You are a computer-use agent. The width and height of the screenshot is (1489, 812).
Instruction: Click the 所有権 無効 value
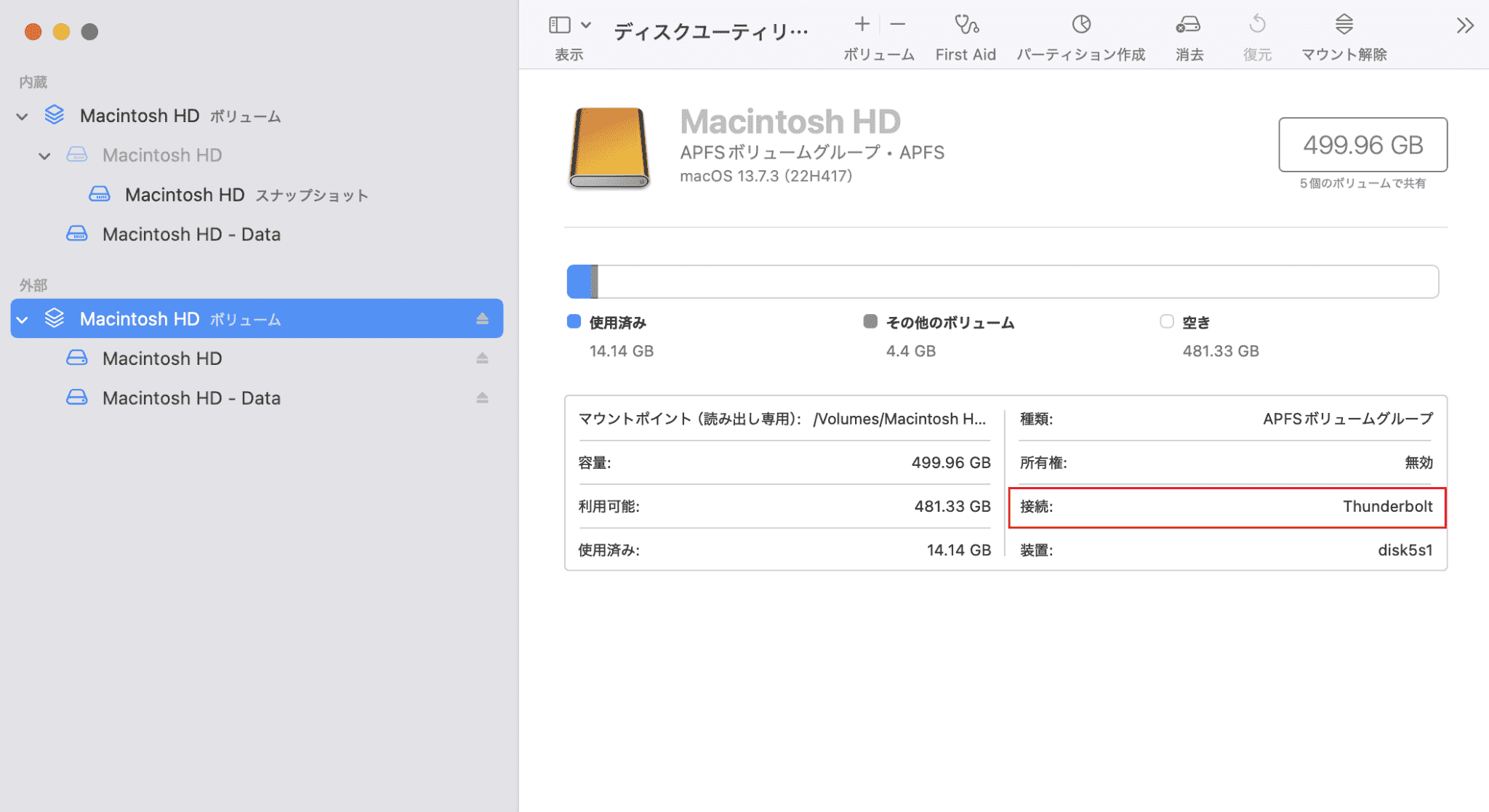[1418, 462]
